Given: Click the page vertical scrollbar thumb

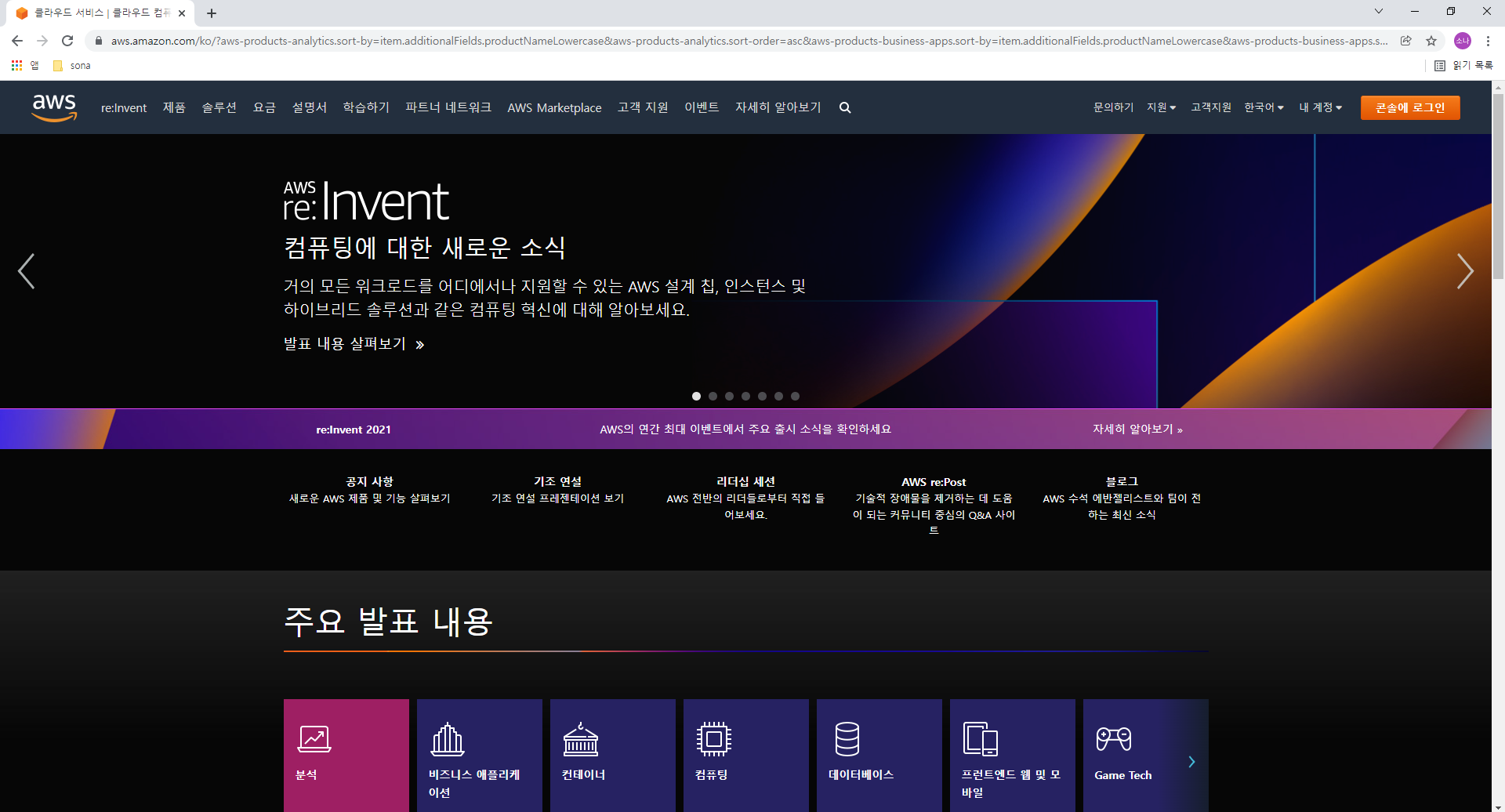Looking at the screenshot, I should click(x=1498, y=187).
